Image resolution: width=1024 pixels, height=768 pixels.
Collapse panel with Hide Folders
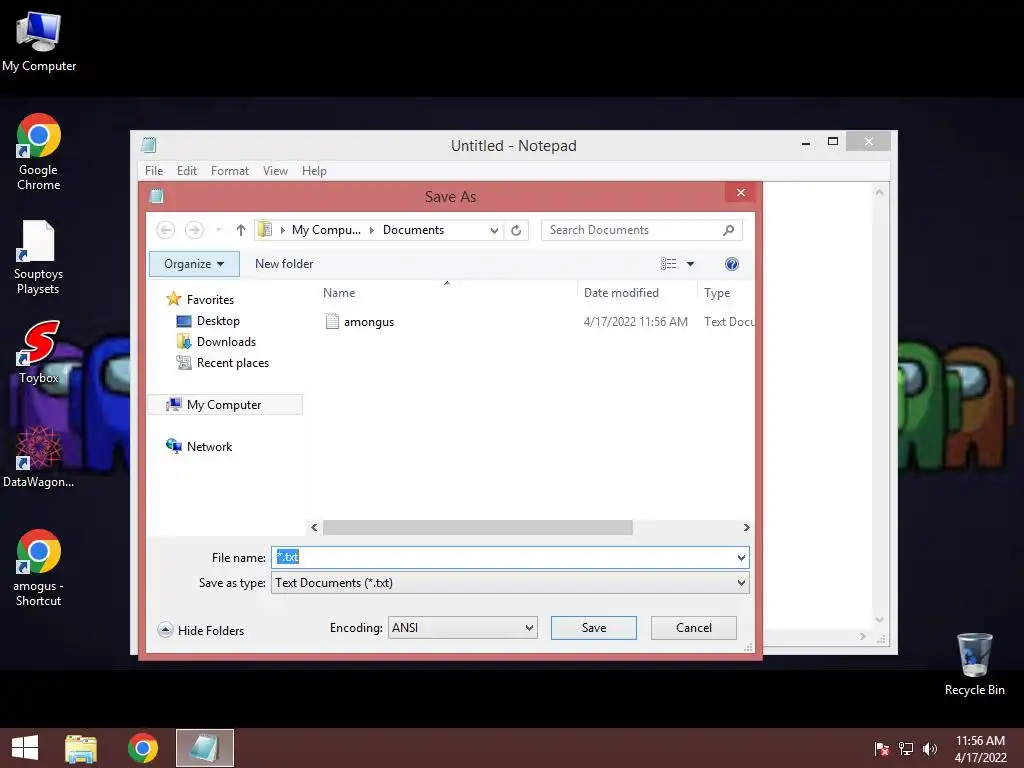(x=201, y=630)
